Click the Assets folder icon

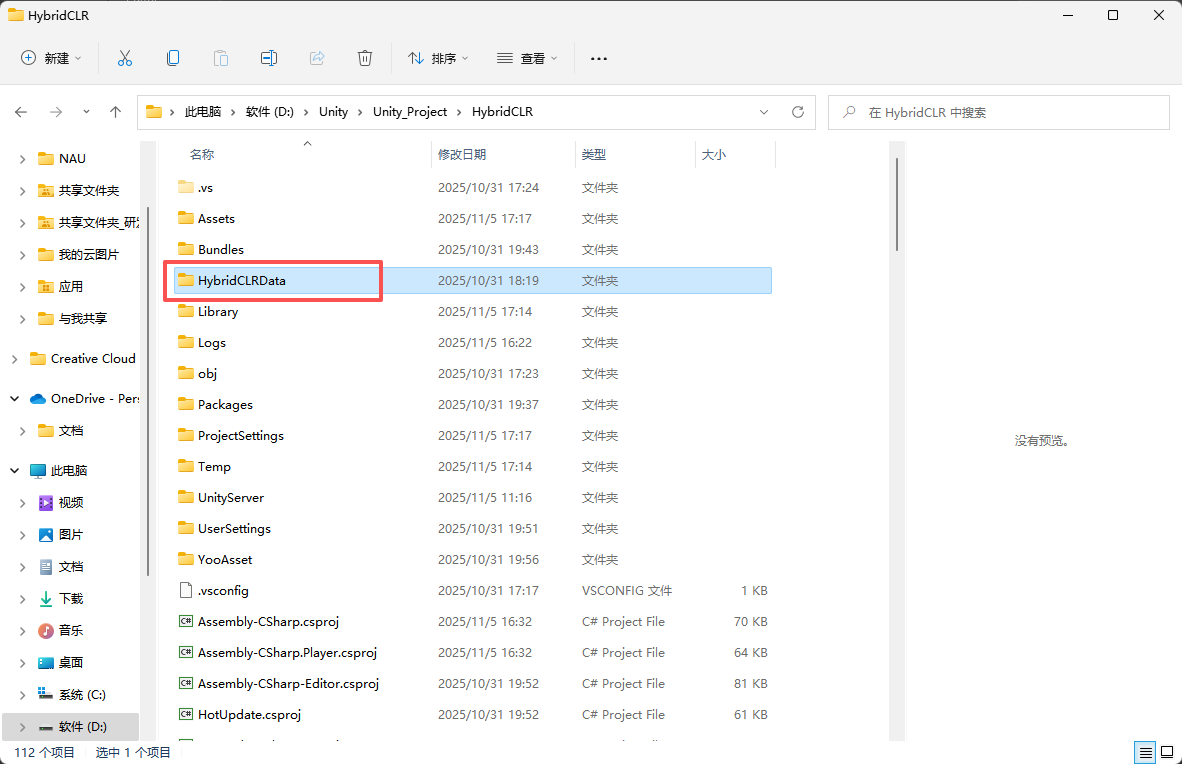point(185,218)
